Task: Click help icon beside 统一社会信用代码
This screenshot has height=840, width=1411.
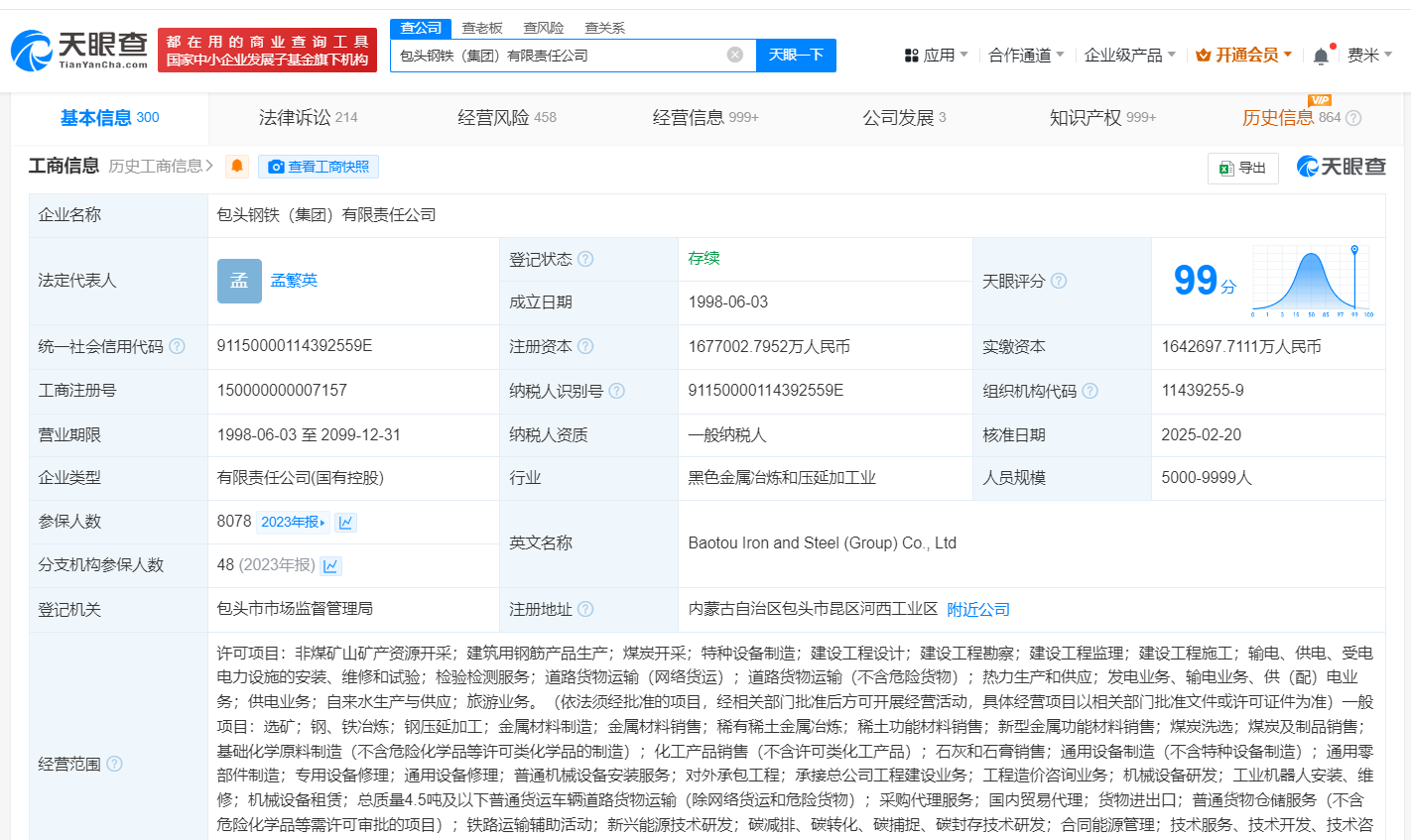Action: pyautogui.click(x=177, y=346)
